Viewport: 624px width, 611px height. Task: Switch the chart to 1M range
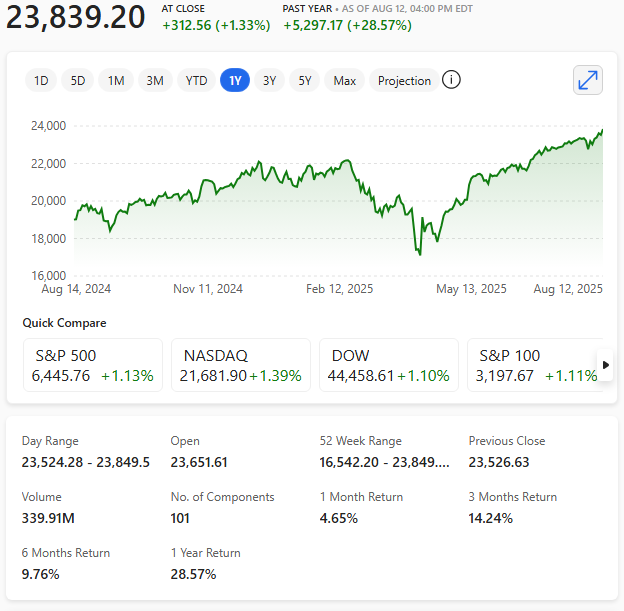click(x=116, y=80)
